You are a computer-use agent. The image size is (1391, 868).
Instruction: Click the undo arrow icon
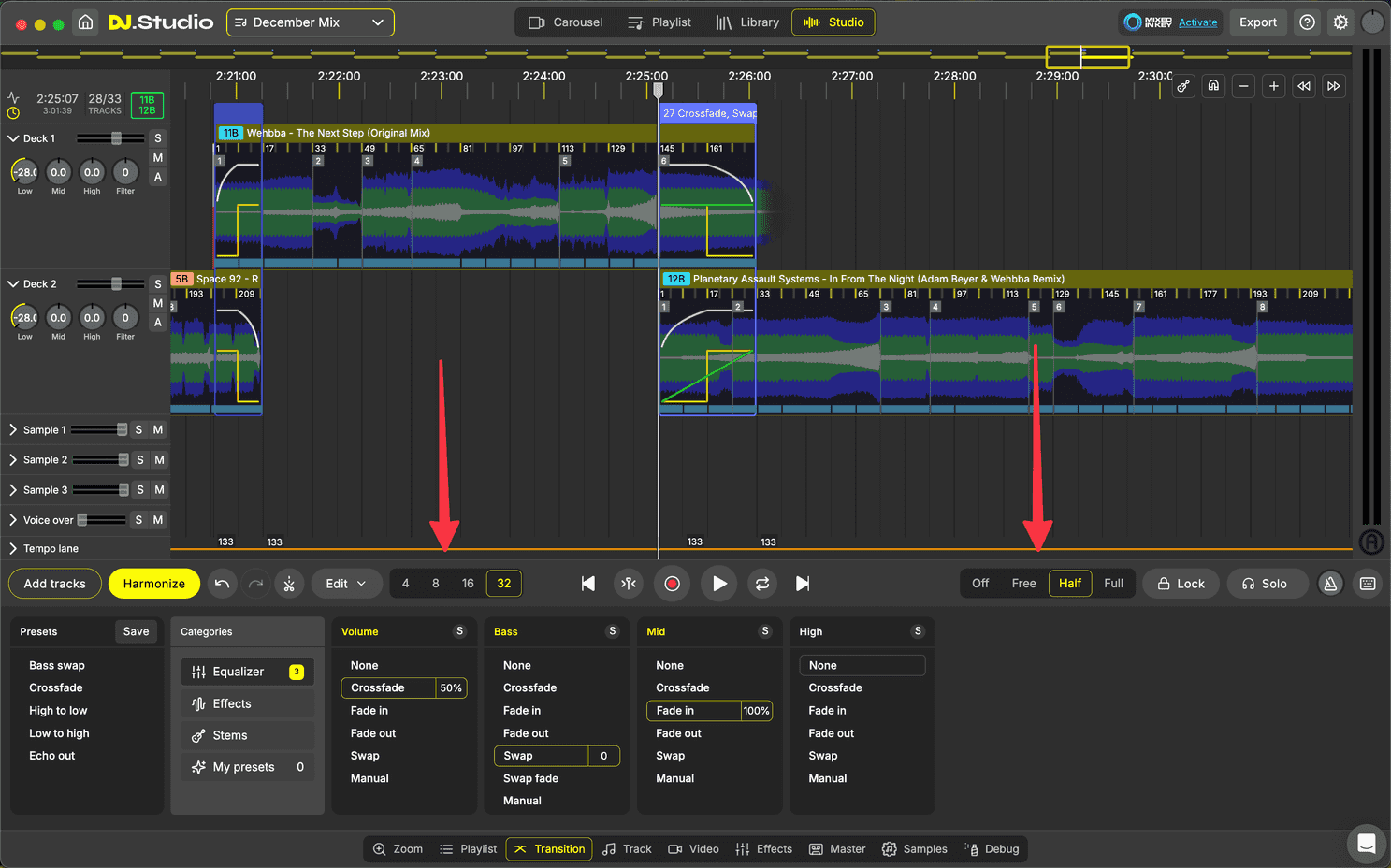tap(222, 584)
